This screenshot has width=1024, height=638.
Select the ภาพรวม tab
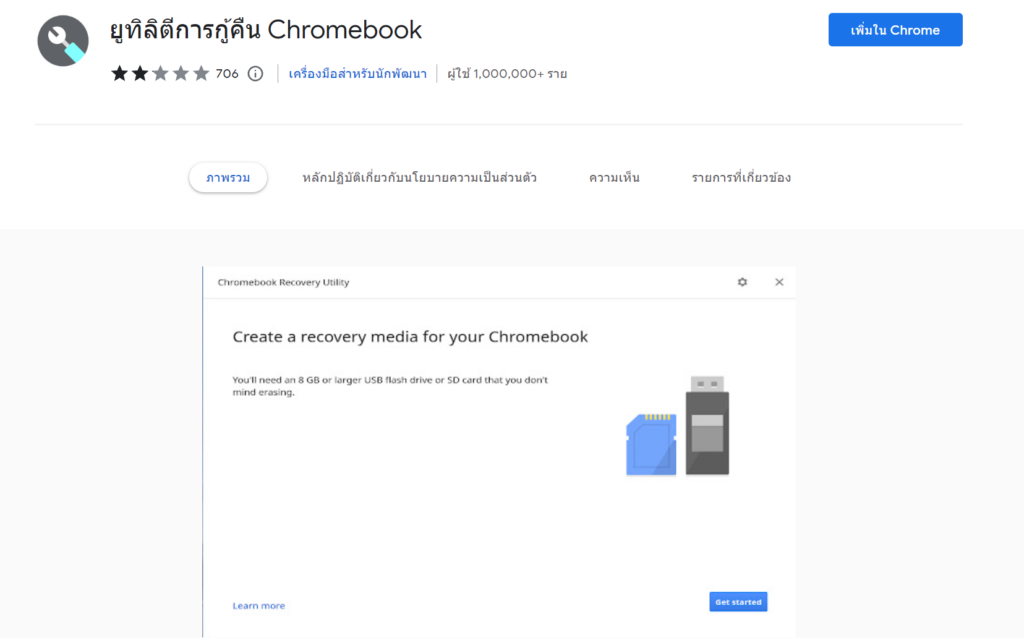pos(228,178)
